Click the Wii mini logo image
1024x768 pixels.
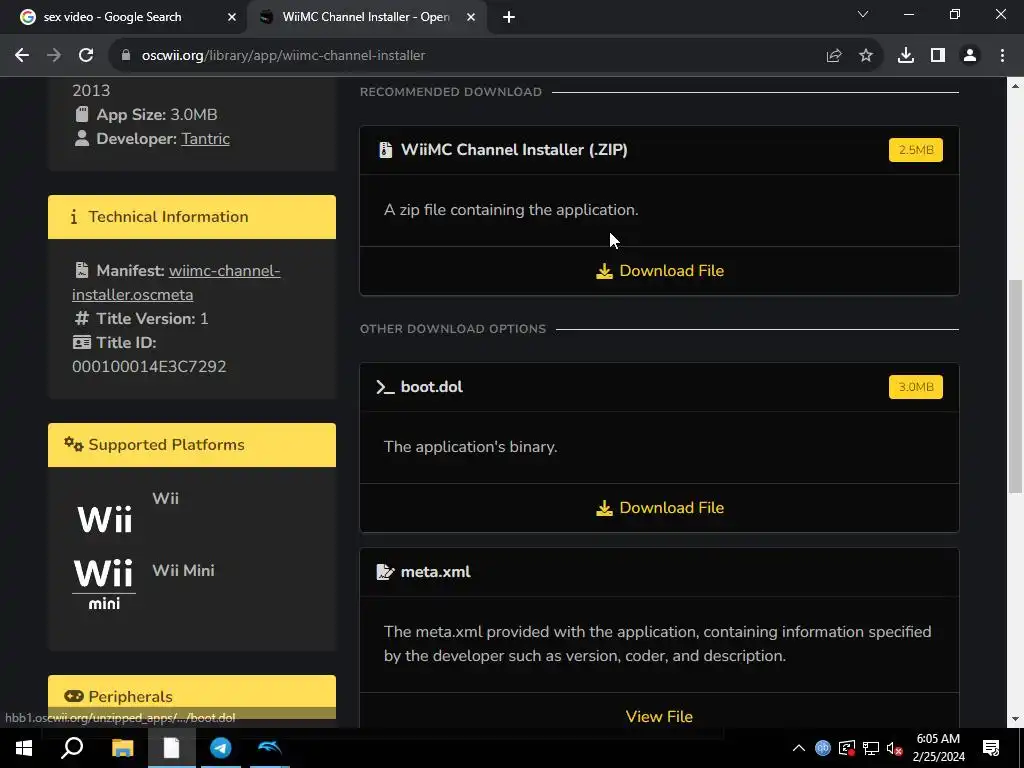pos(104,584)
